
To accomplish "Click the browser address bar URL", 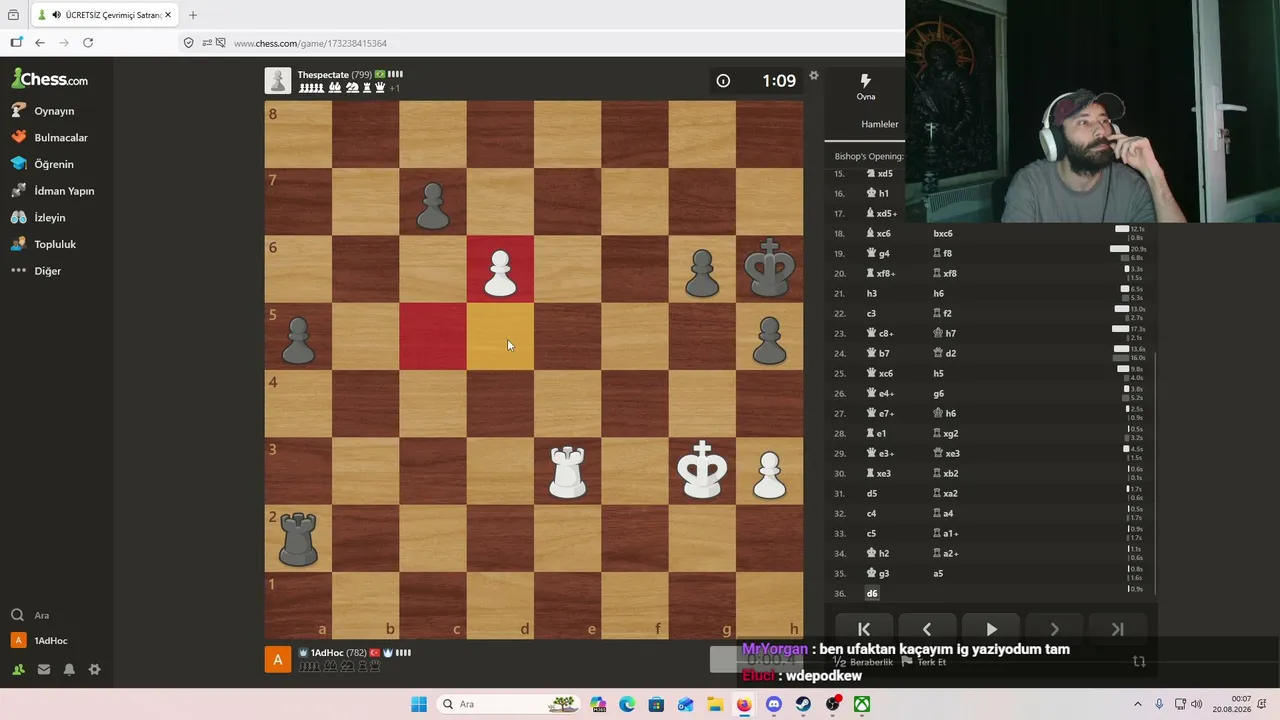I will (x=310, y=43).
